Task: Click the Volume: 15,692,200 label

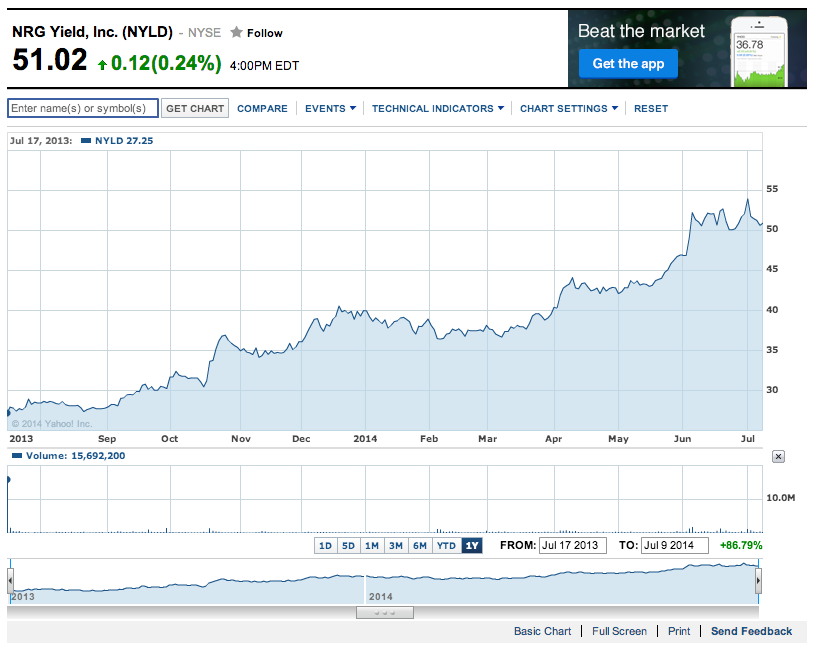Action: click(75, 456)
